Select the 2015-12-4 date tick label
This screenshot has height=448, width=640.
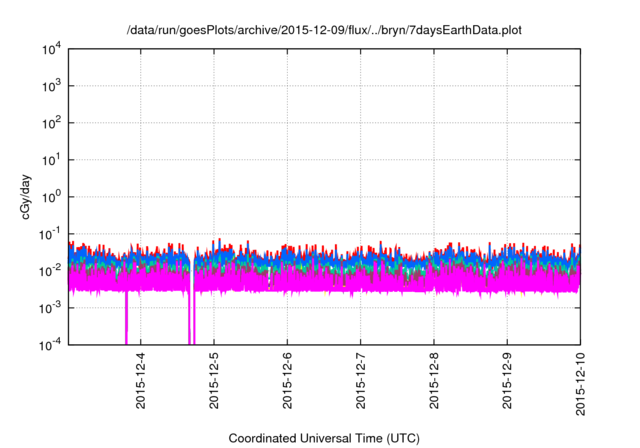click(140, 381)
